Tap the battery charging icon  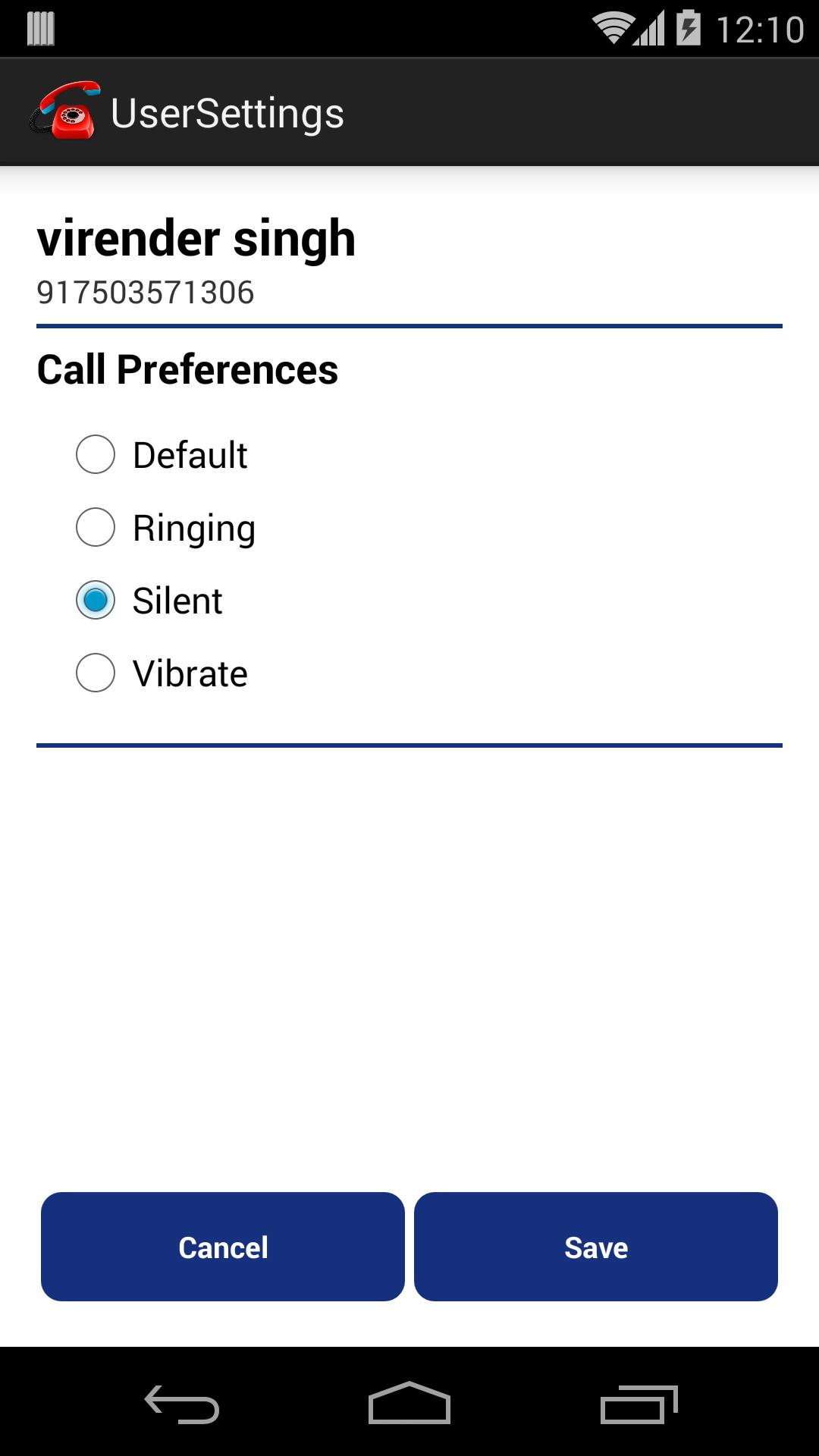pos(688,28)
